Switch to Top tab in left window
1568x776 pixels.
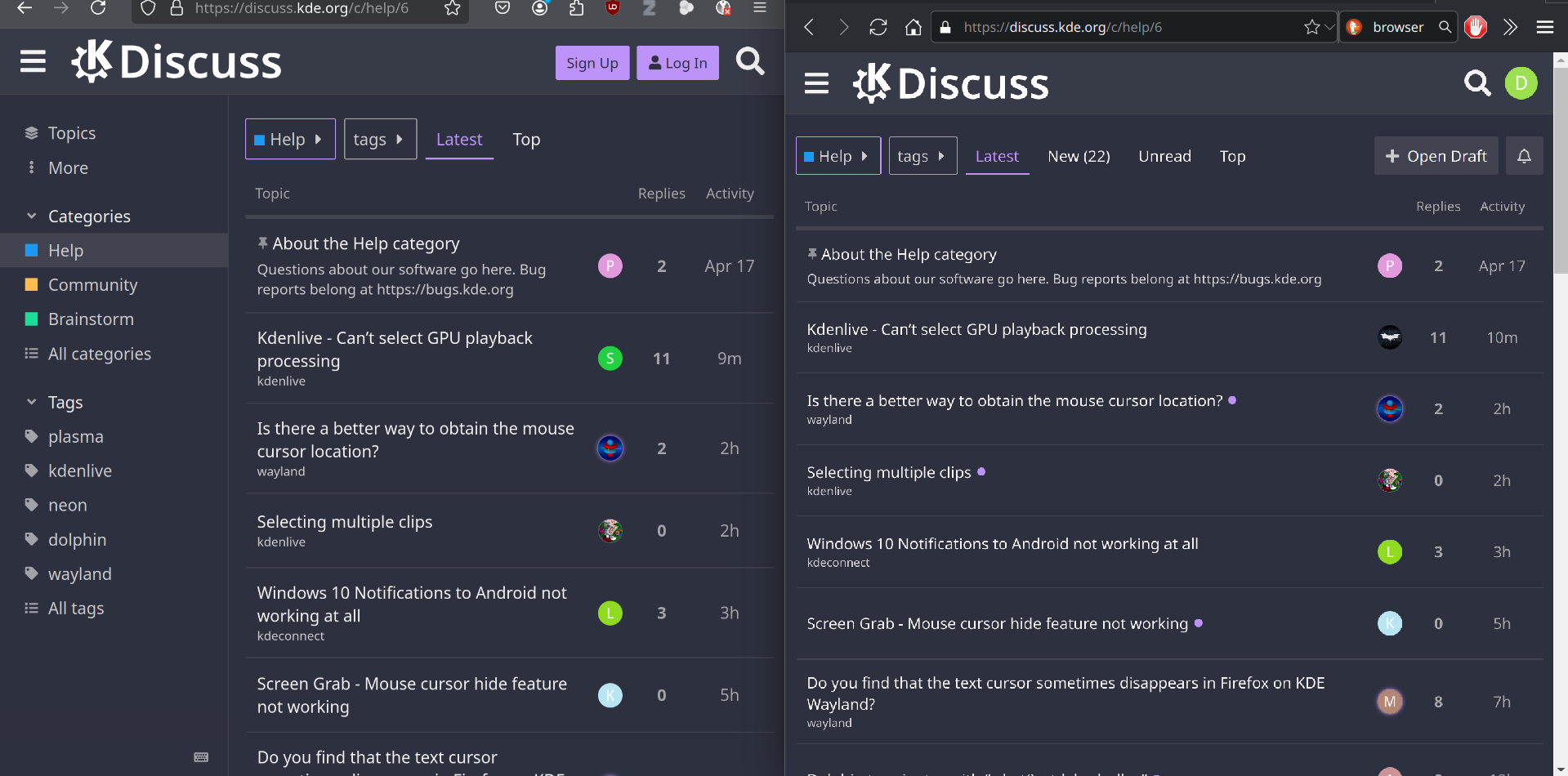pyautogui.click(x=526, y=140)
